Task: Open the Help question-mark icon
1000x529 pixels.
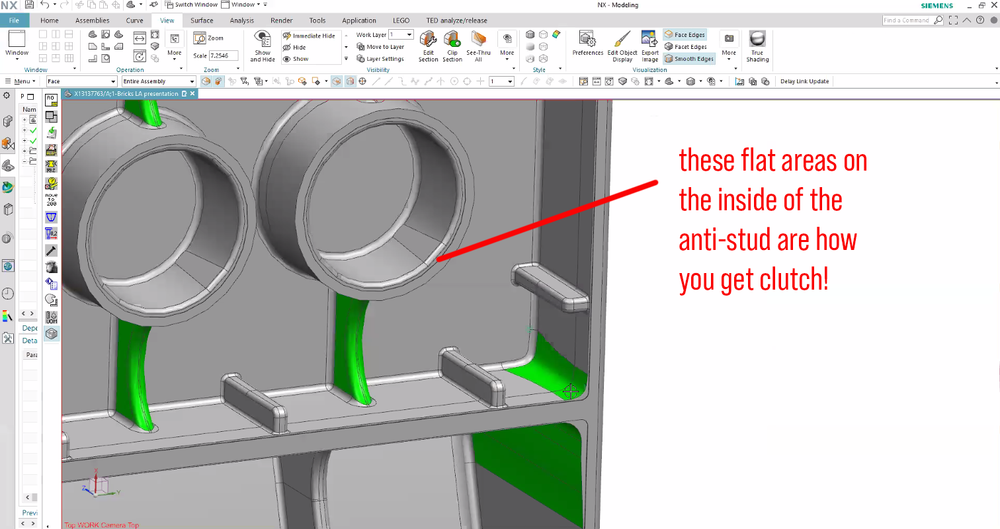Action: click(980, 20)
